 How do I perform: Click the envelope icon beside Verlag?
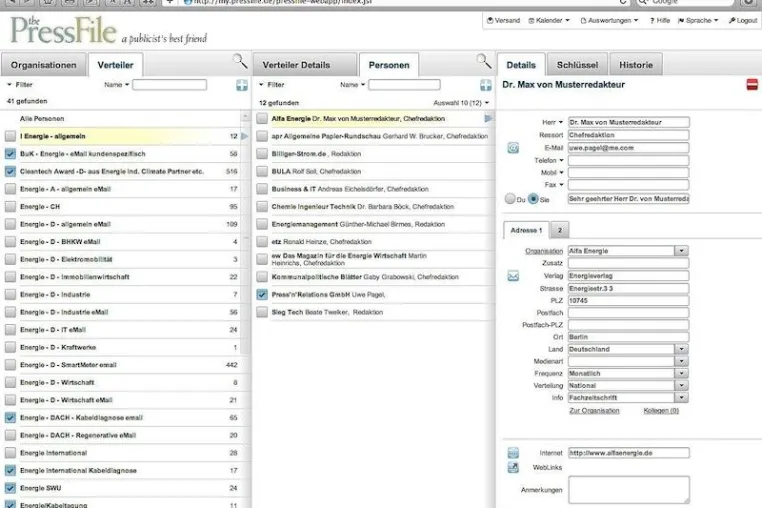(x=513, y=276)
